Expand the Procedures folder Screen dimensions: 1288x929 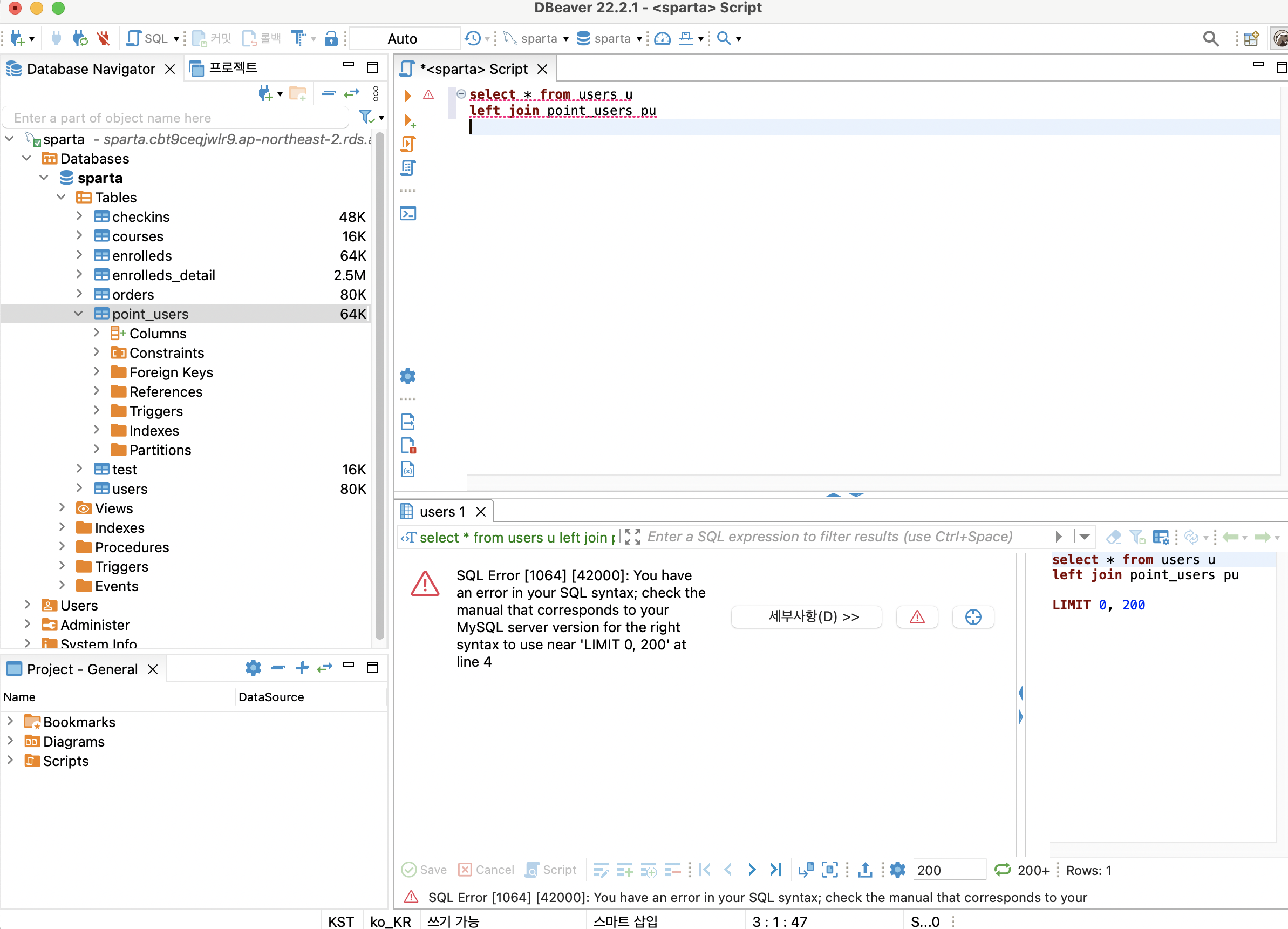point(62,547)
